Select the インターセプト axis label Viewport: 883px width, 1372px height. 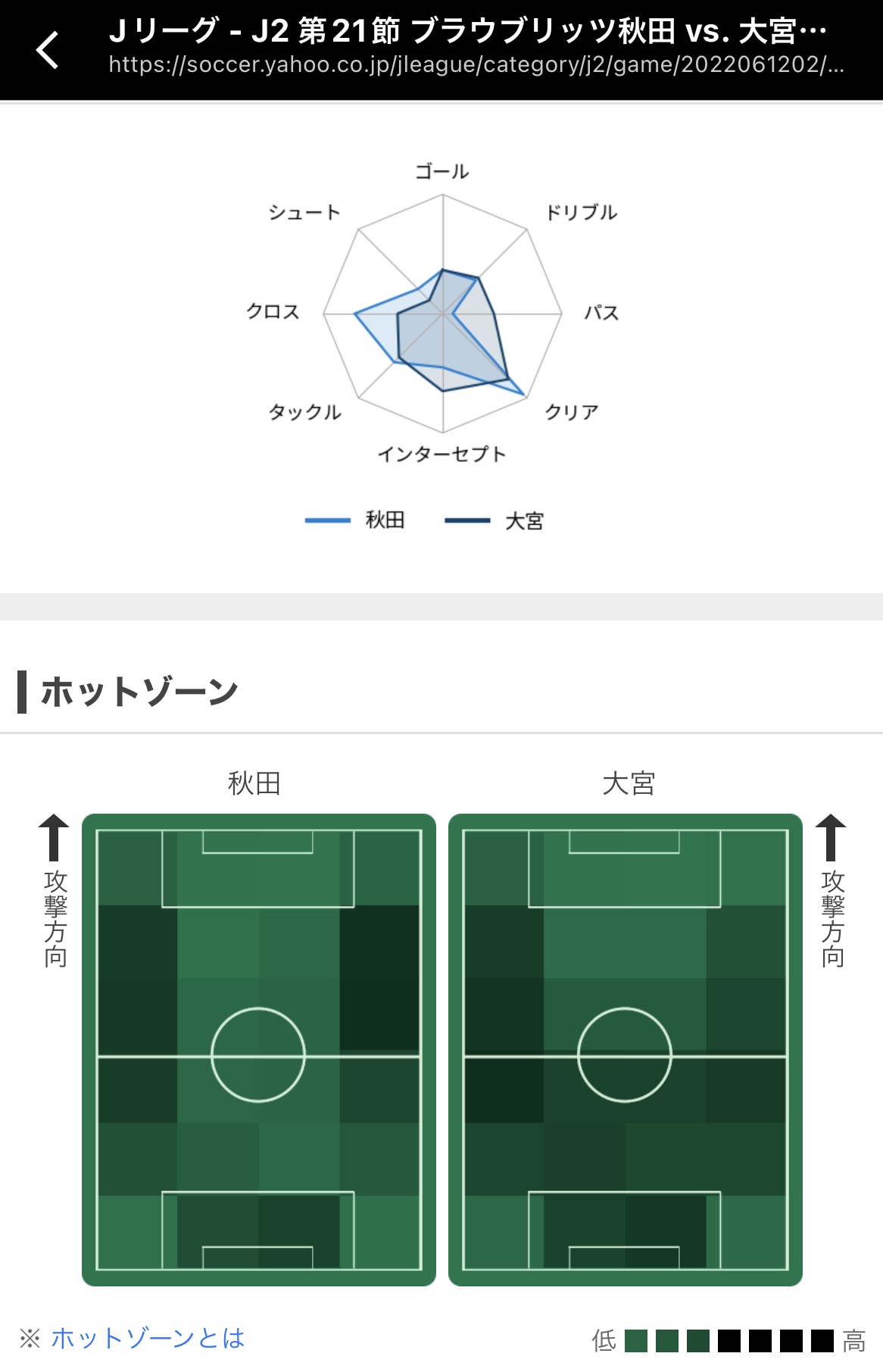pos(442,455)
